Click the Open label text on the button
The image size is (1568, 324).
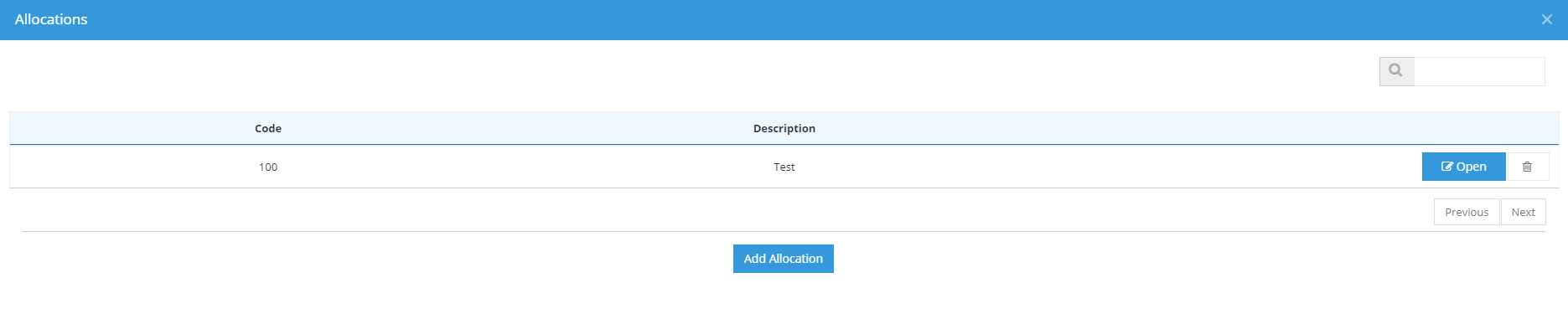point(1472,167)
